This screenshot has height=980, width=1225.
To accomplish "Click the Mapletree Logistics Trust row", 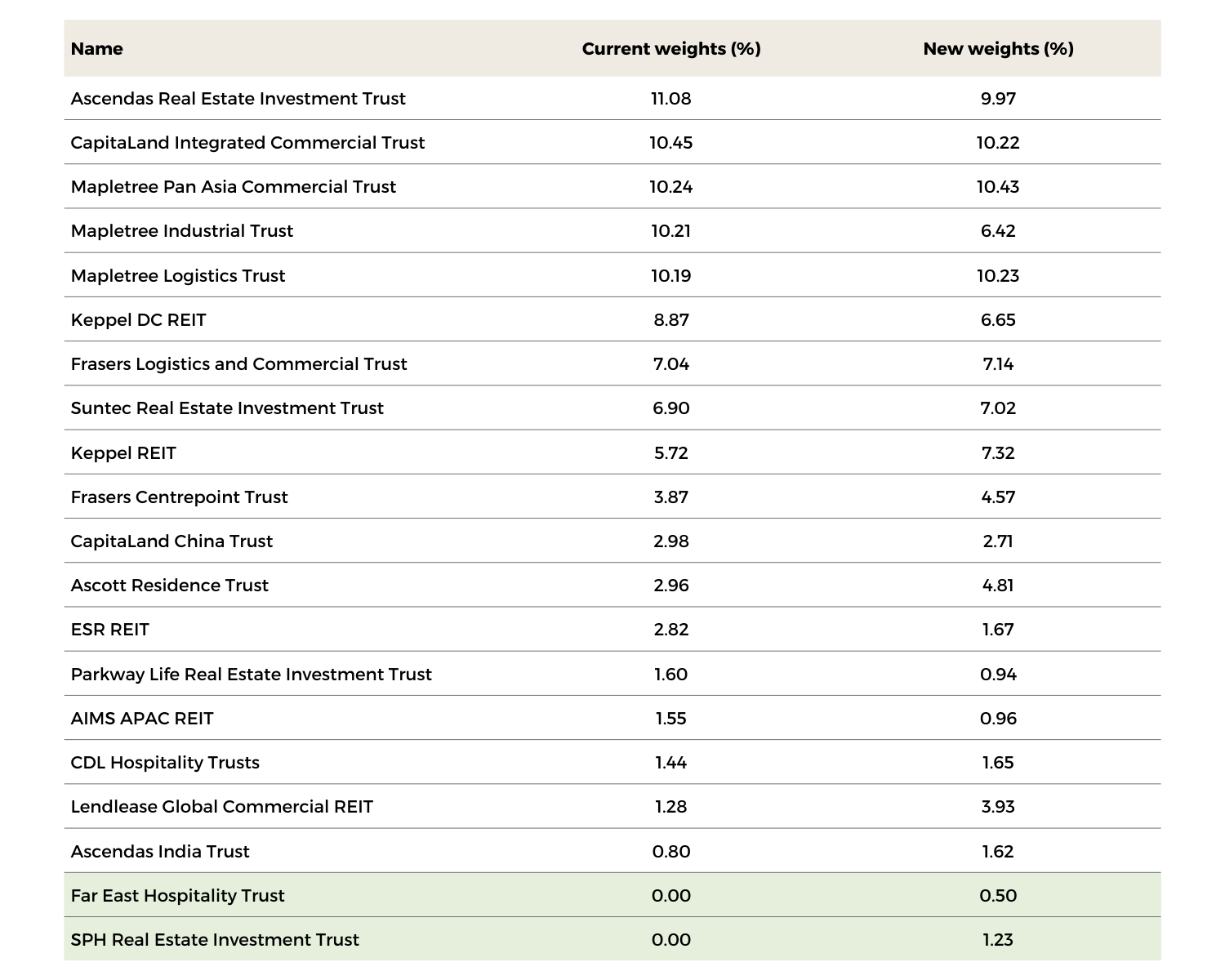I will coord(176,275).
